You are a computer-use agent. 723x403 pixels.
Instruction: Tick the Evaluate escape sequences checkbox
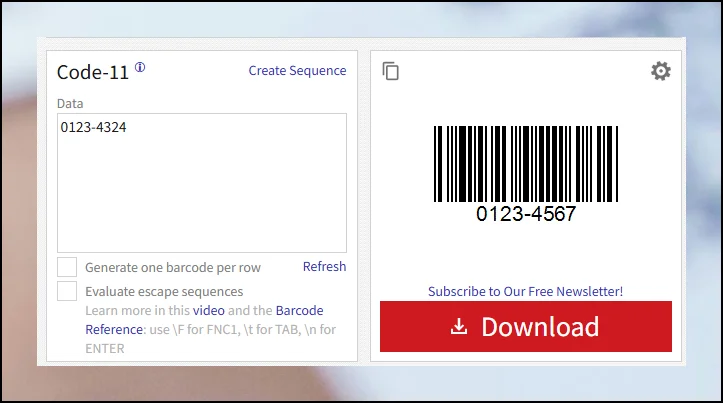[67, 291]
